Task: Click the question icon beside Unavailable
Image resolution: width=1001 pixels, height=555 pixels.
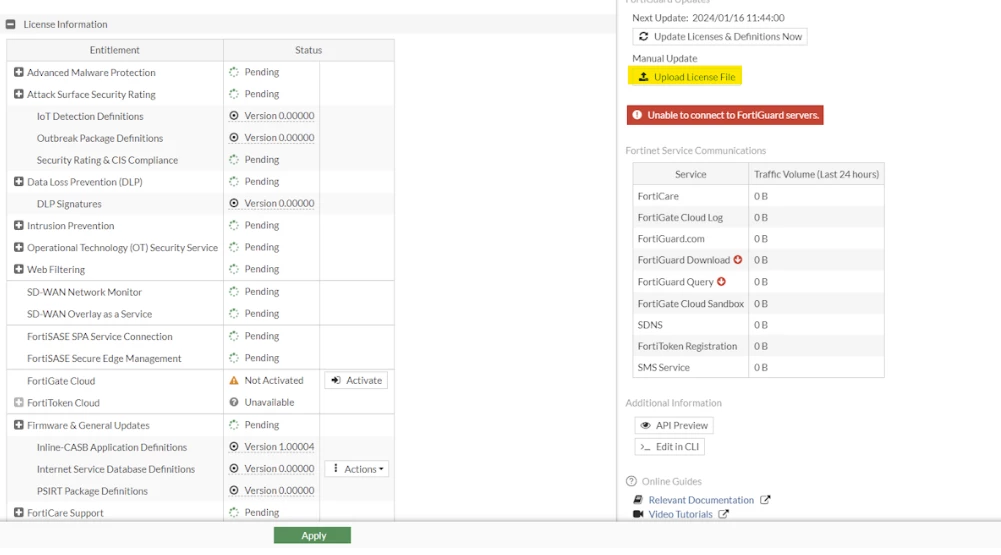Action: click(x=234, y=402)
